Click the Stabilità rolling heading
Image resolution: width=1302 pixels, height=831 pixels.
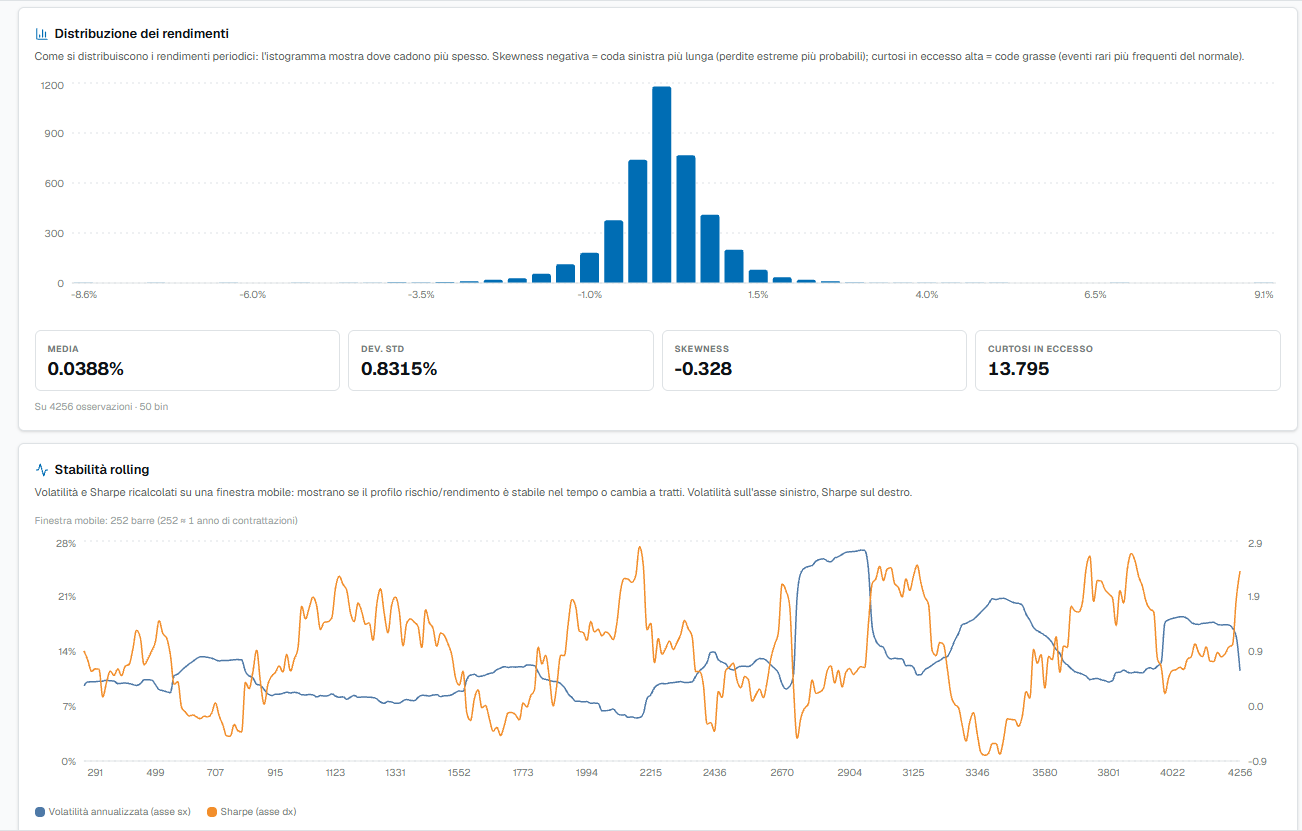click(x=102, y=469)
